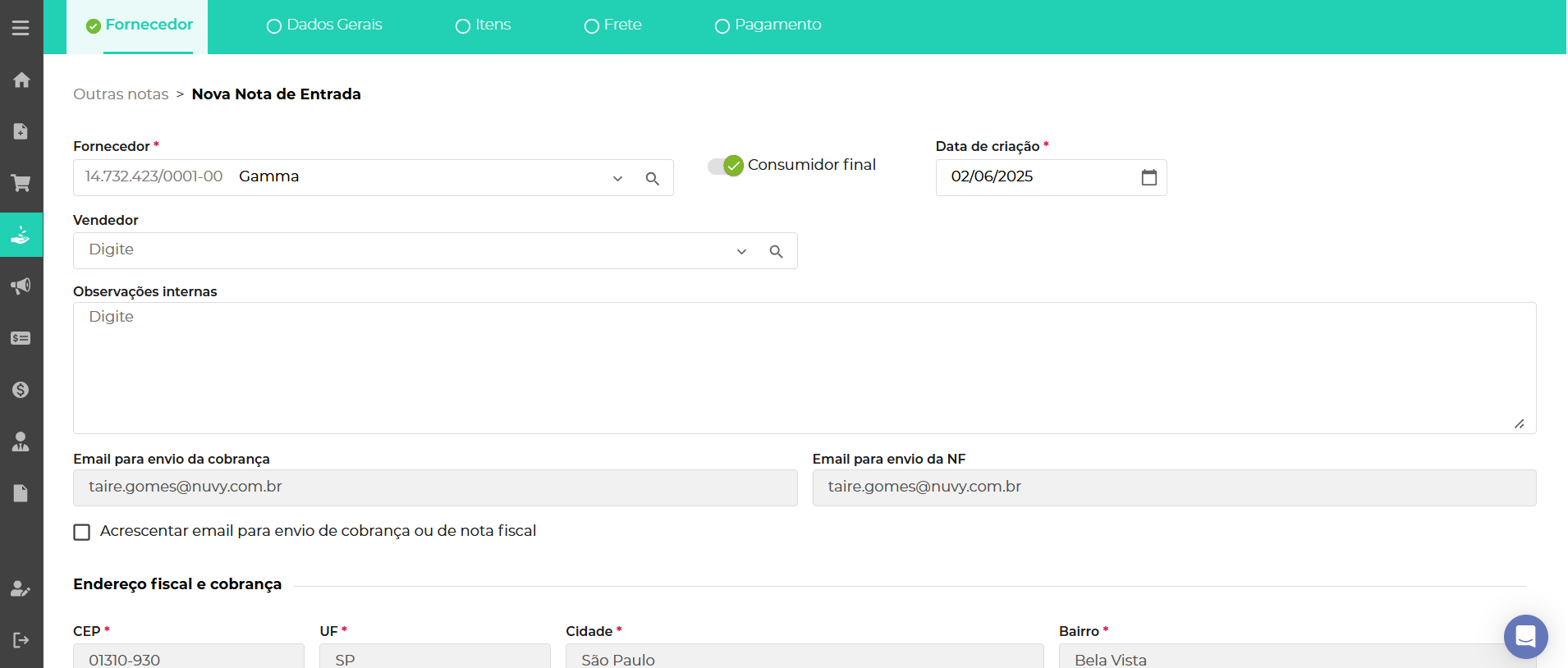Click the Frete step tab

613,25
